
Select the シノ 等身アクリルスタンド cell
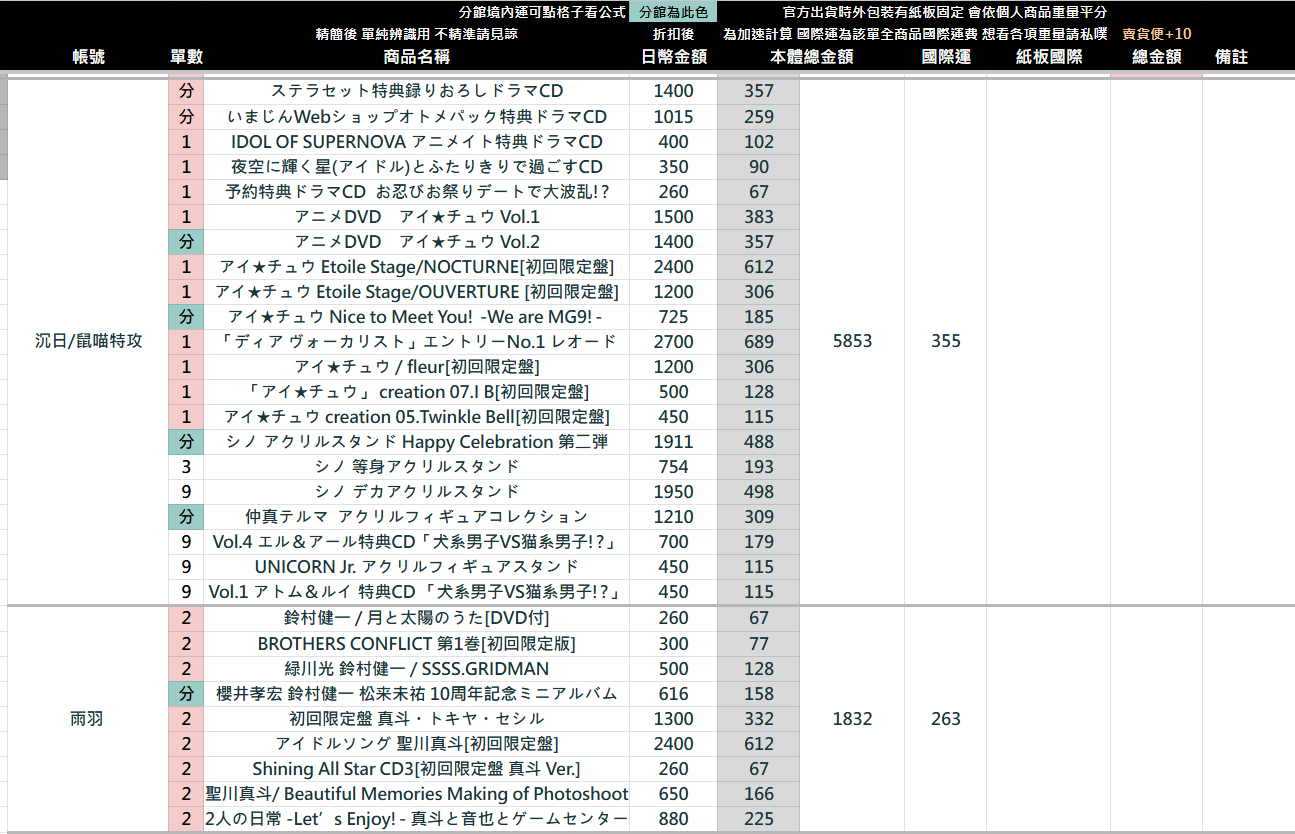pos(416,467)
